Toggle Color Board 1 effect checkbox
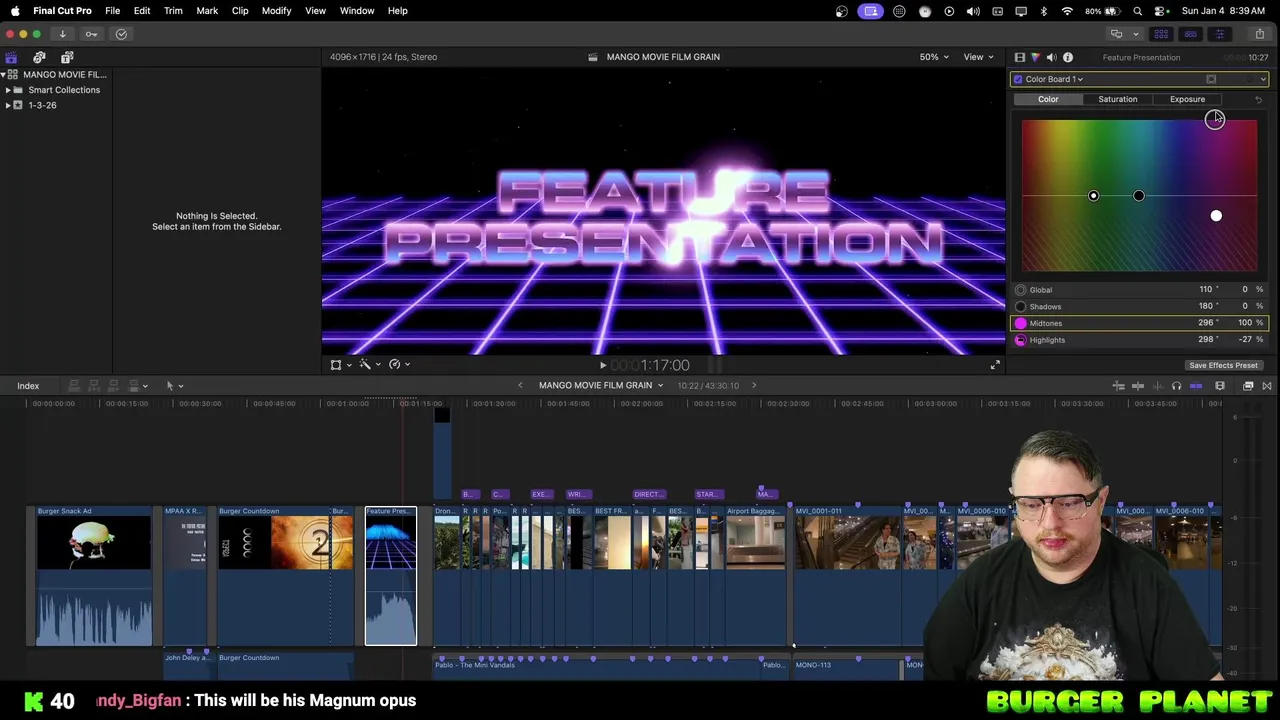Viewport: 1280px width, 720px height. [1018, 79]
